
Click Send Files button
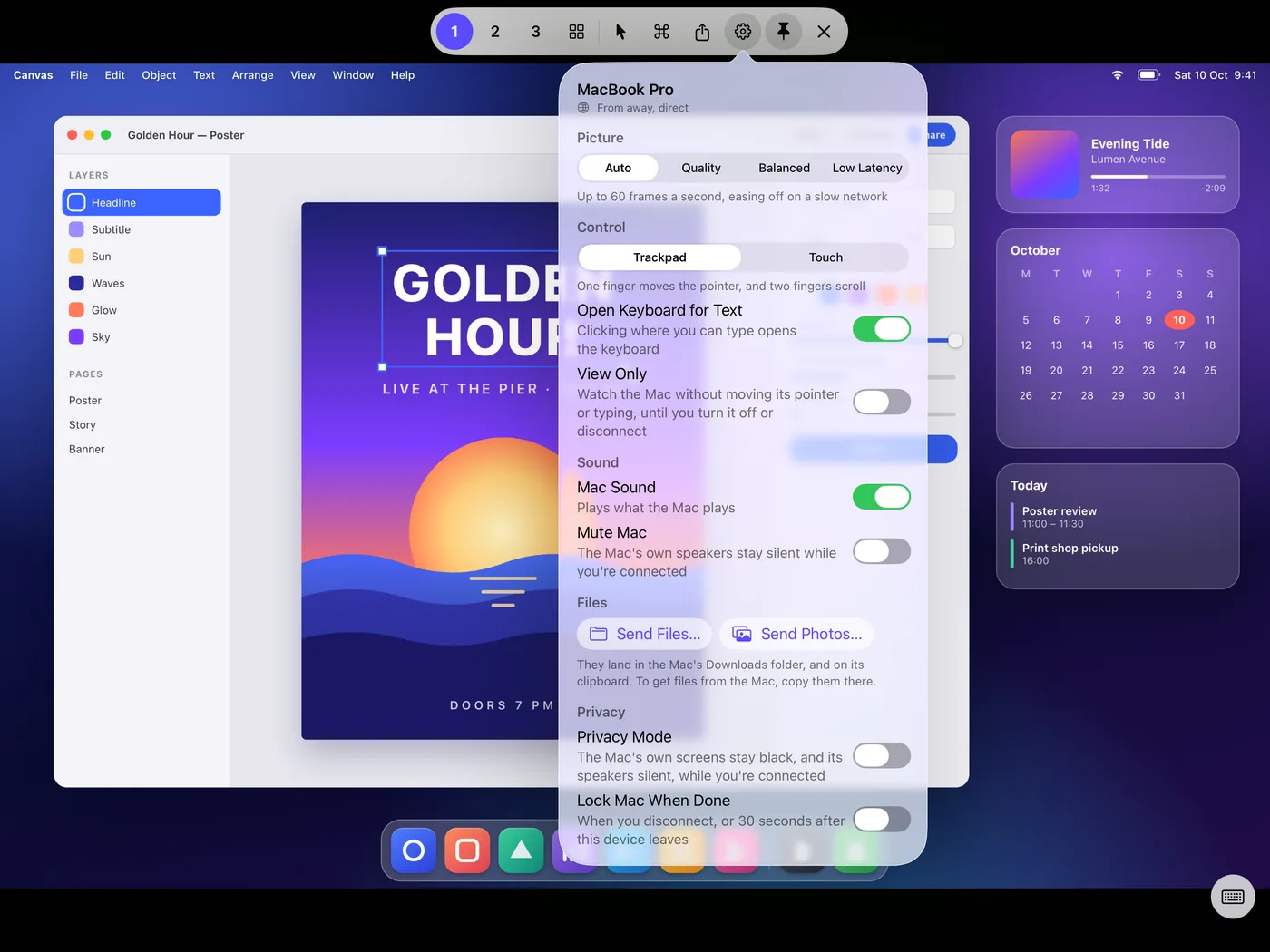click(x=645, y=634)
